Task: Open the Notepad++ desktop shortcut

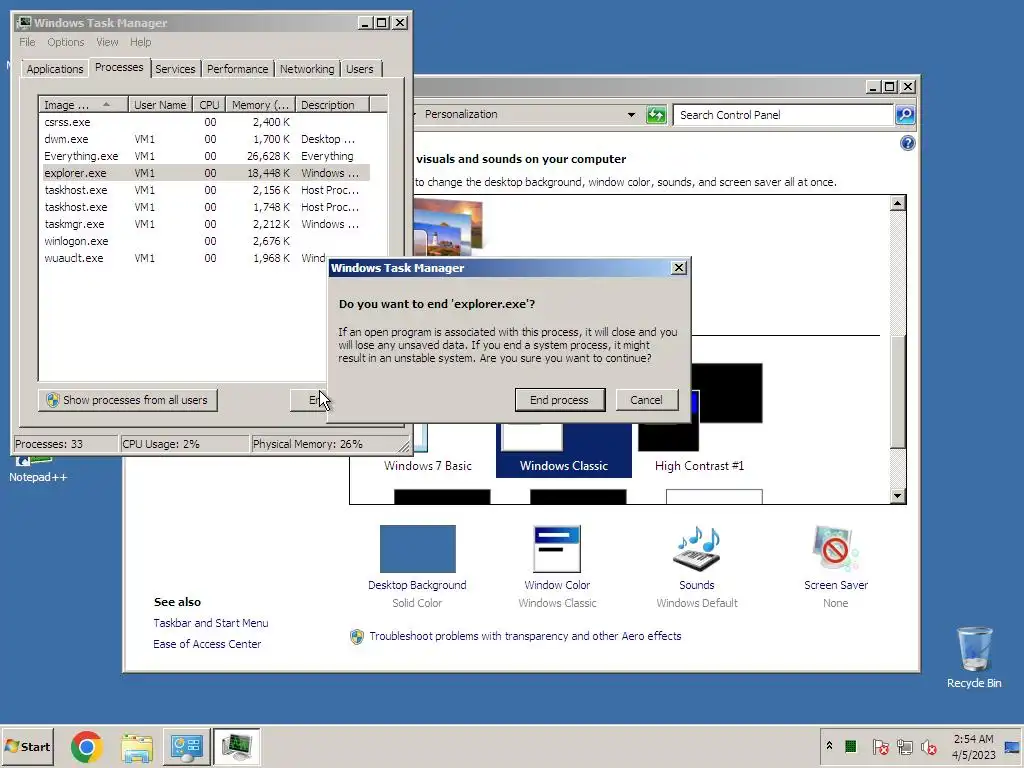Action: pos(38,470)
